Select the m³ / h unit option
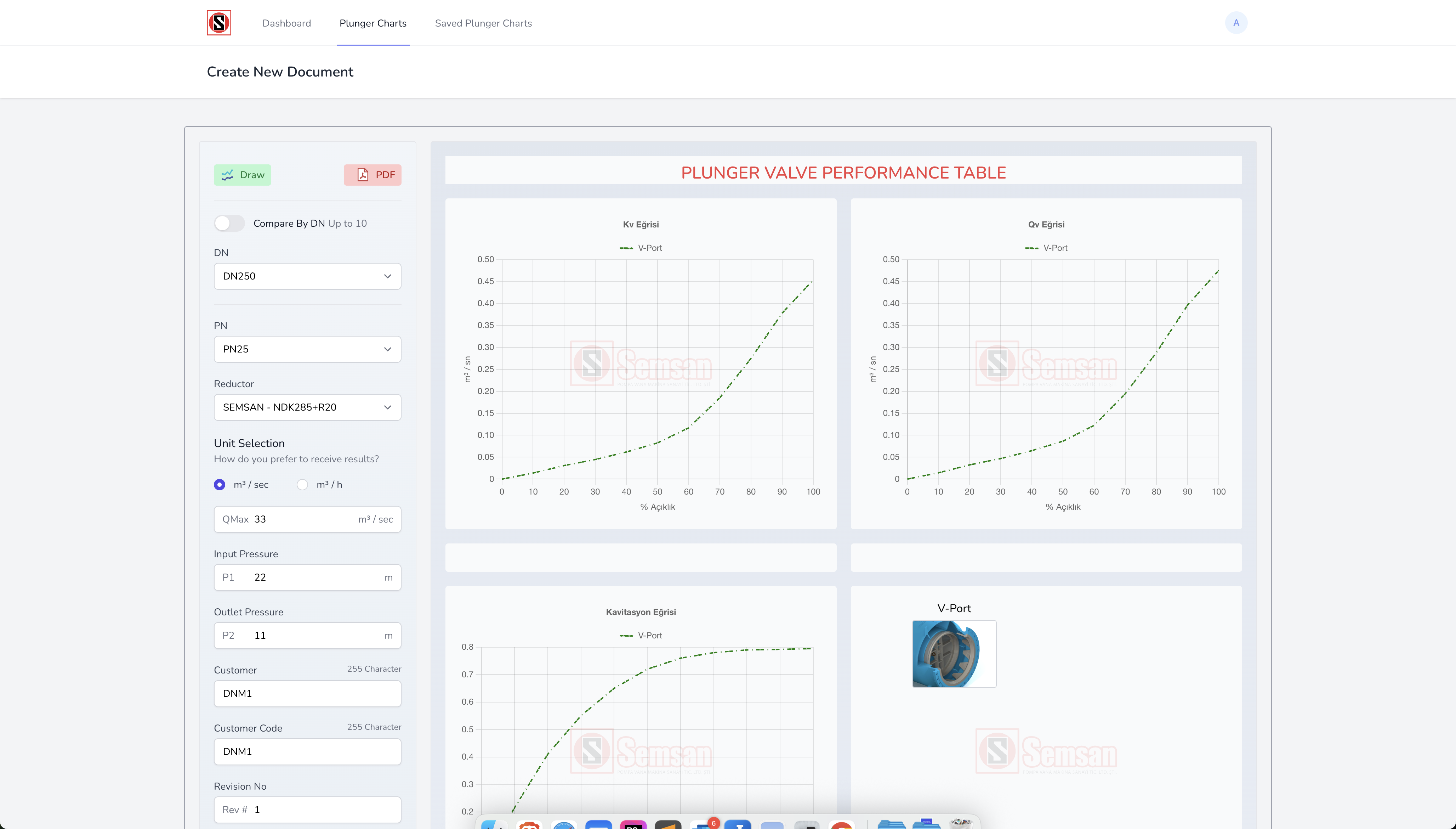Viewport: 1456px width, 829px height. 302,485
